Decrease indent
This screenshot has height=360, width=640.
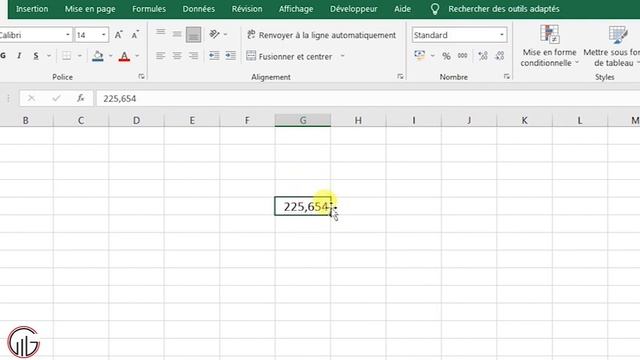[214, 56]
